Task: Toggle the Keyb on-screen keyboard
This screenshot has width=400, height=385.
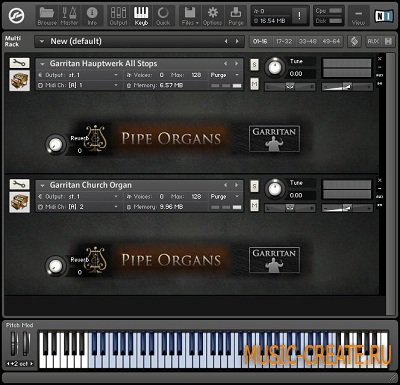Action: click(x=141, y=16)
